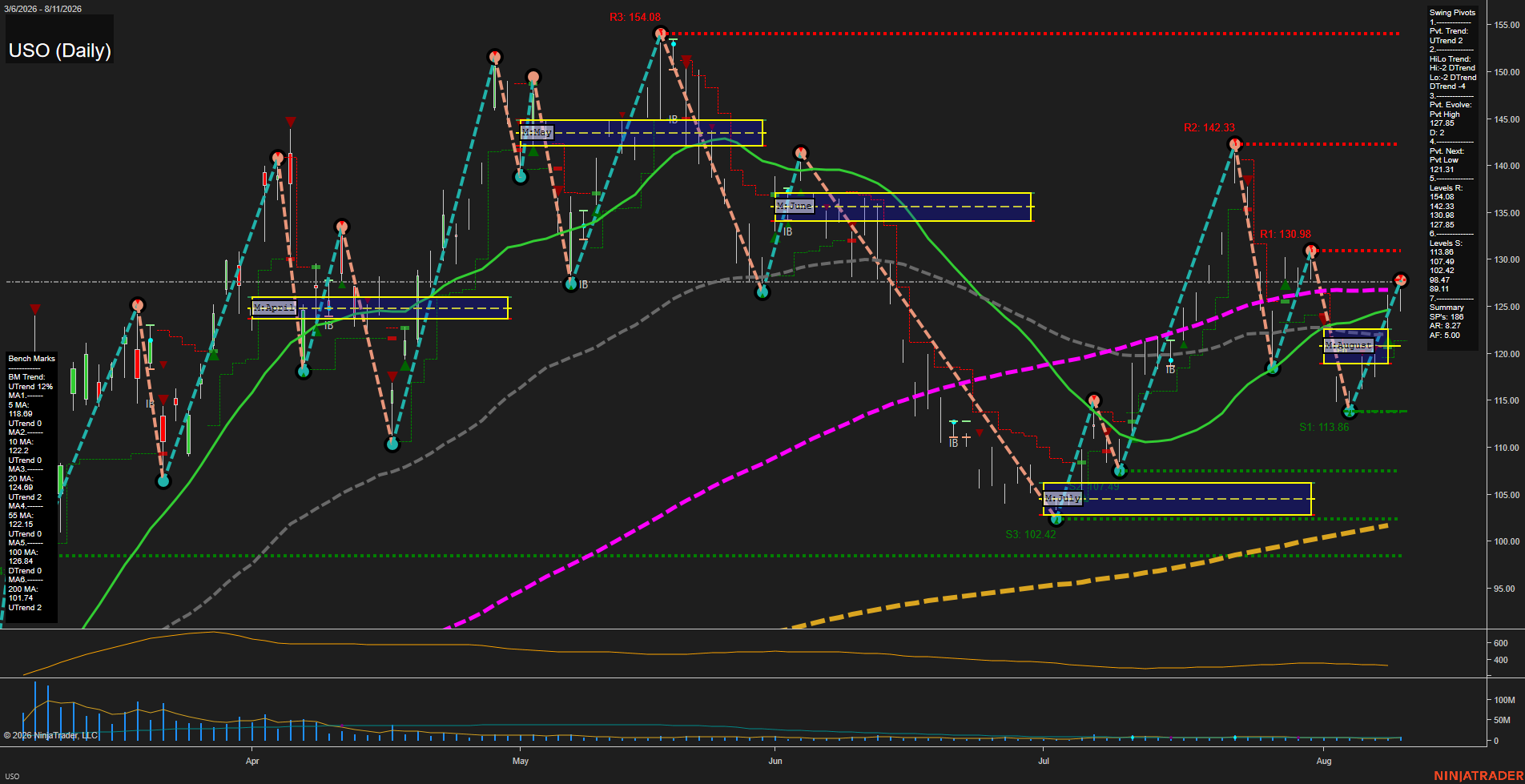Image resolution: width=1525 pixels, height=784 pixels.
Task: Click the S3: 102.42 support label
Action: click(x=1031, y=534)
